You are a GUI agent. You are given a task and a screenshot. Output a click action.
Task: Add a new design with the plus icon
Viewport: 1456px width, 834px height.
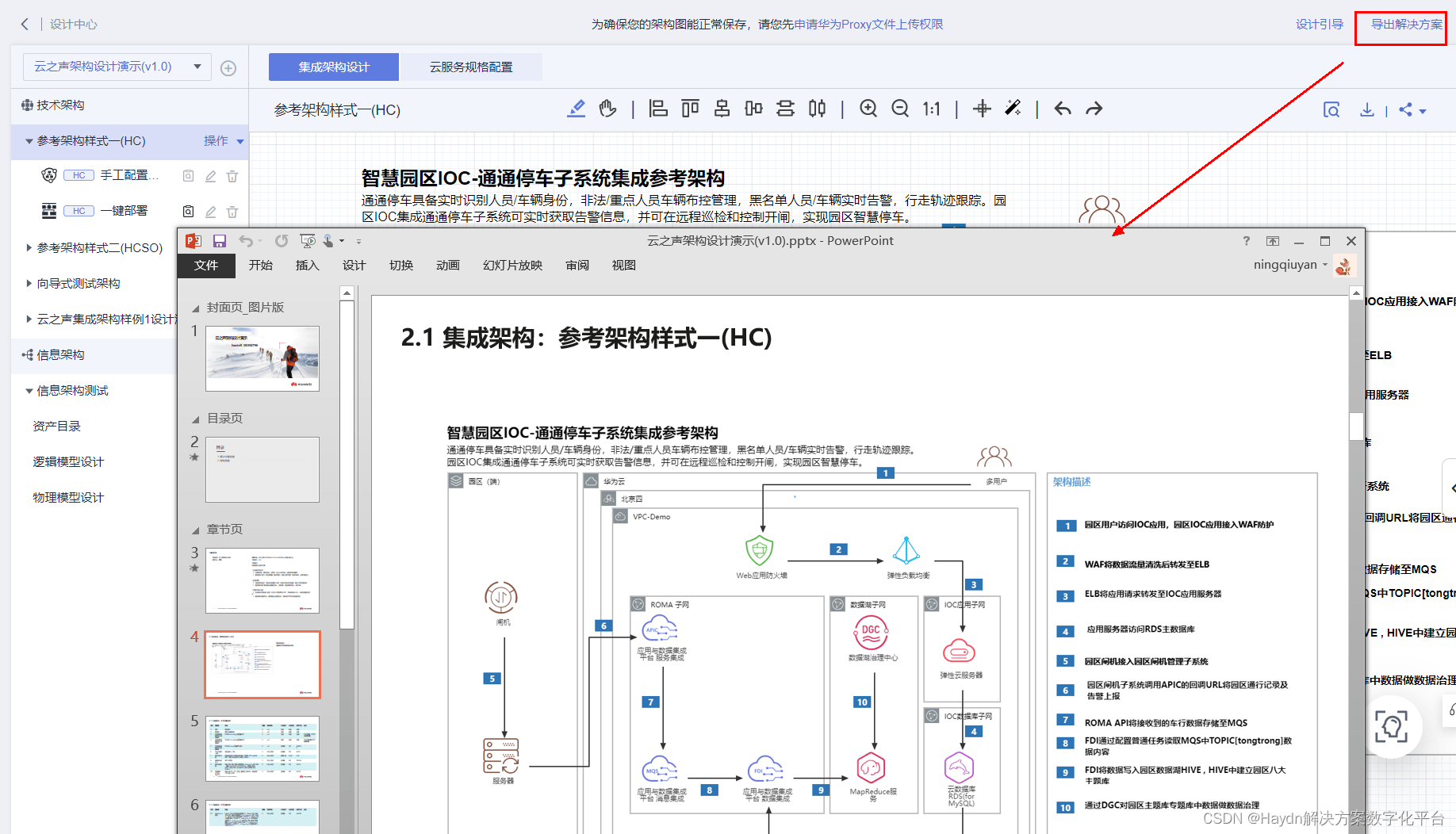pyautogui.click(x=228, y=68)
